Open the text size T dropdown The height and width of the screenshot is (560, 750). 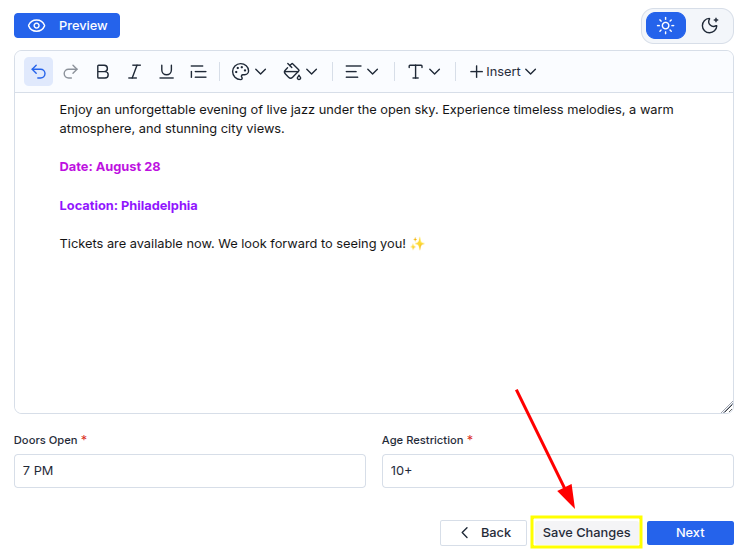423,72
